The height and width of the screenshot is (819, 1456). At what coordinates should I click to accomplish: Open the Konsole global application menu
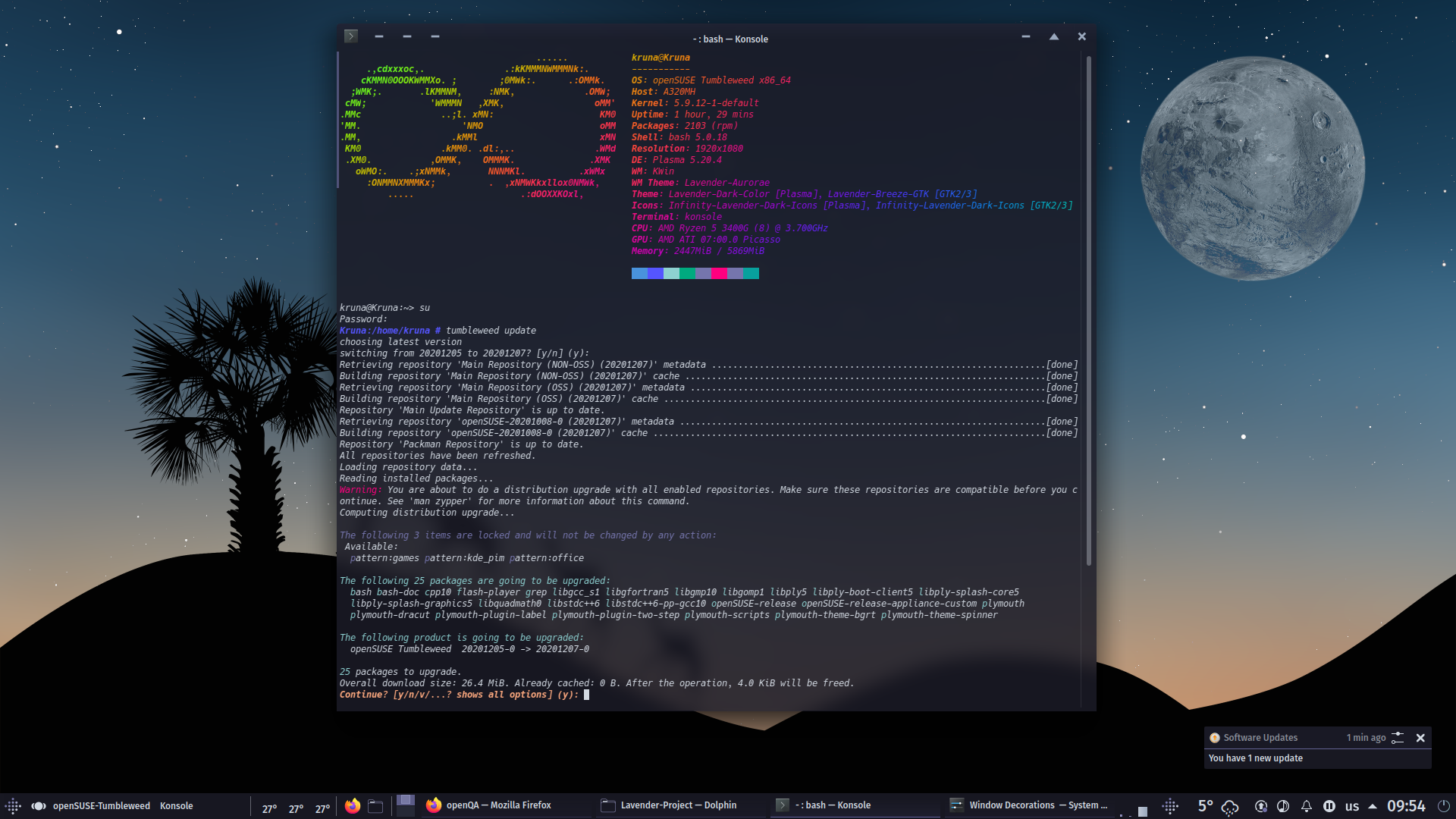(176, 806)
